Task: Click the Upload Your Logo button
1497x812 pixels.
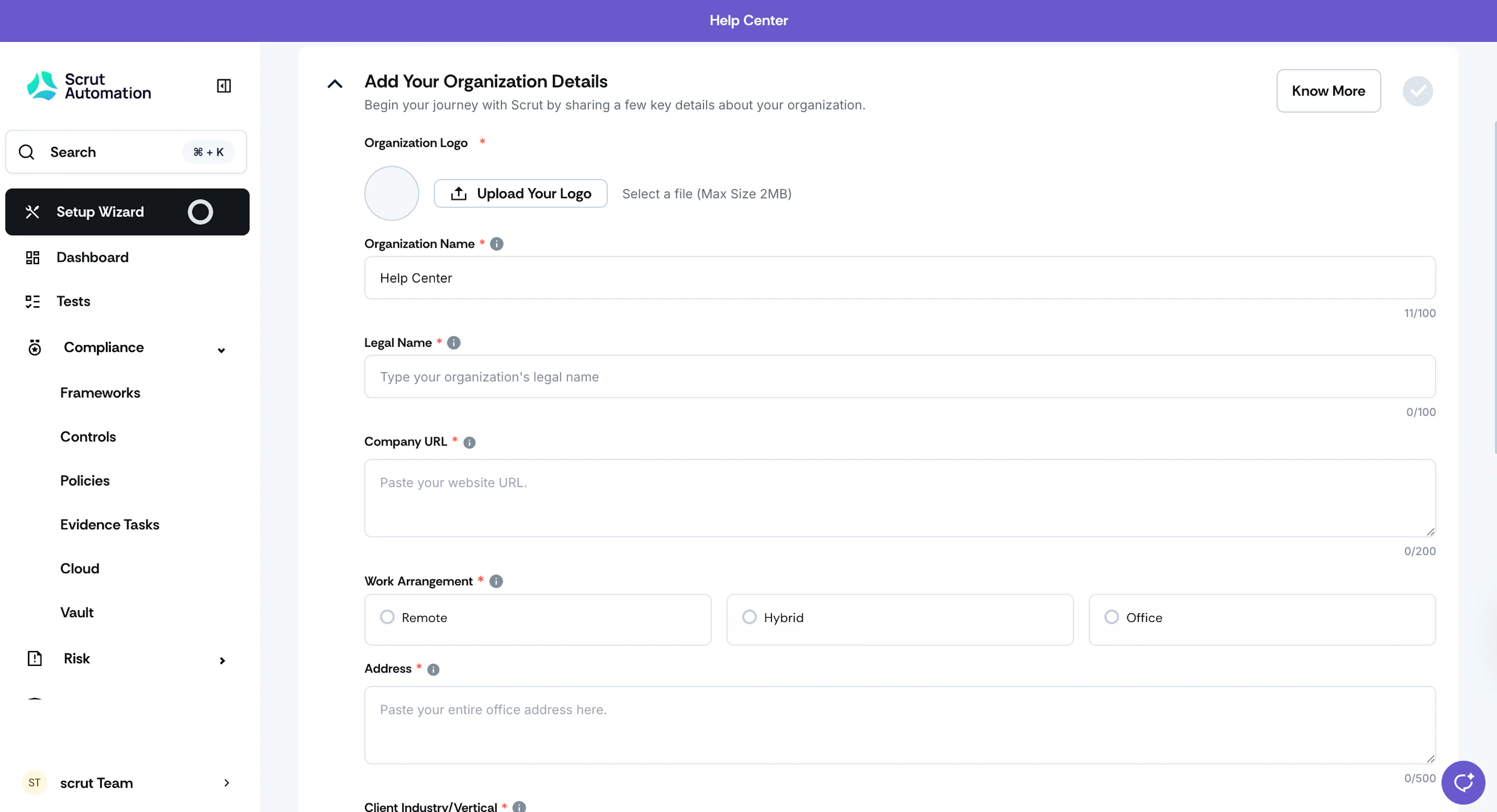Action: click(520, 193)
